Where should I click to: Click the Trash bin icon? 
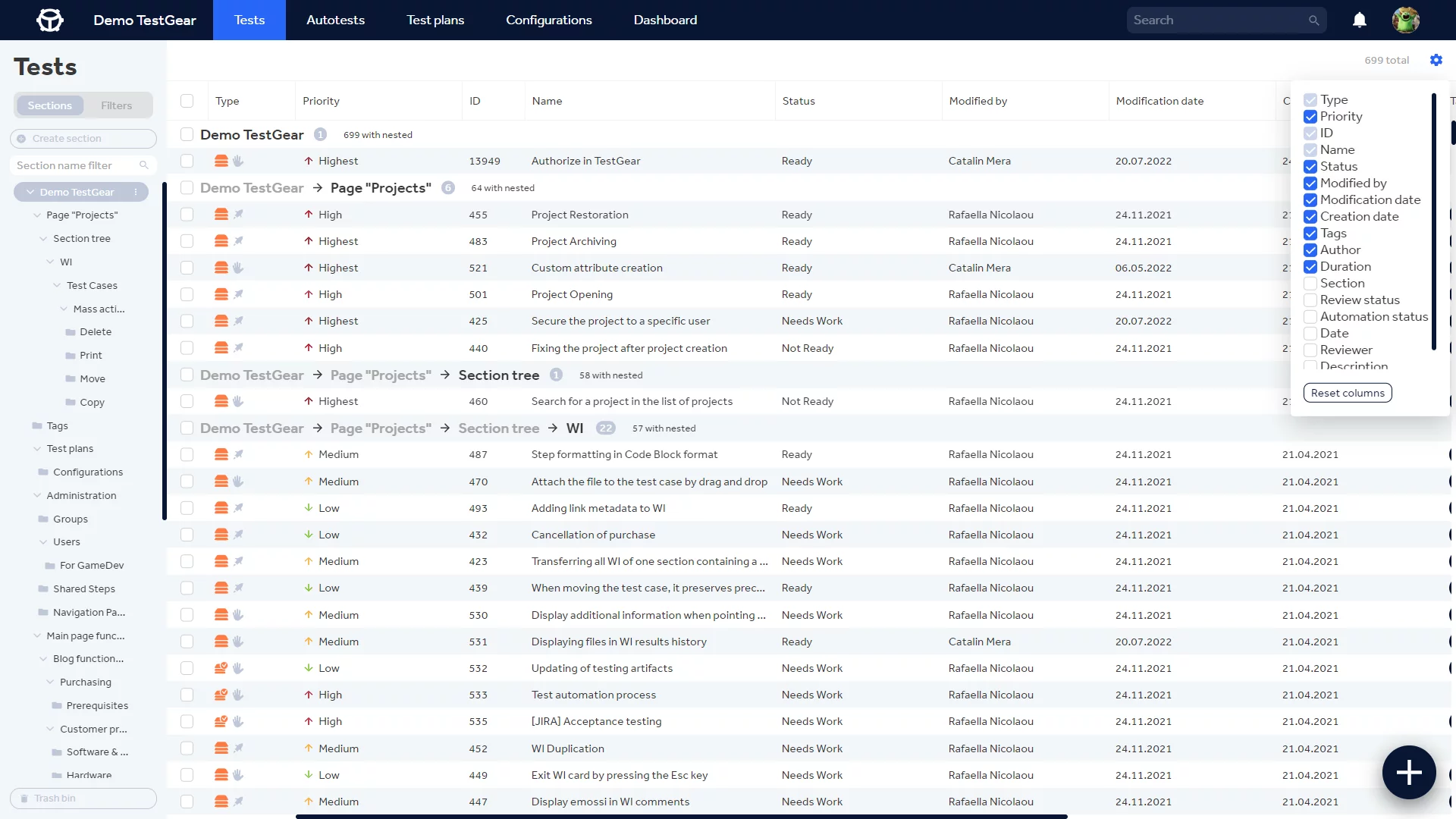pyautogui.click(x=24, y=799)
